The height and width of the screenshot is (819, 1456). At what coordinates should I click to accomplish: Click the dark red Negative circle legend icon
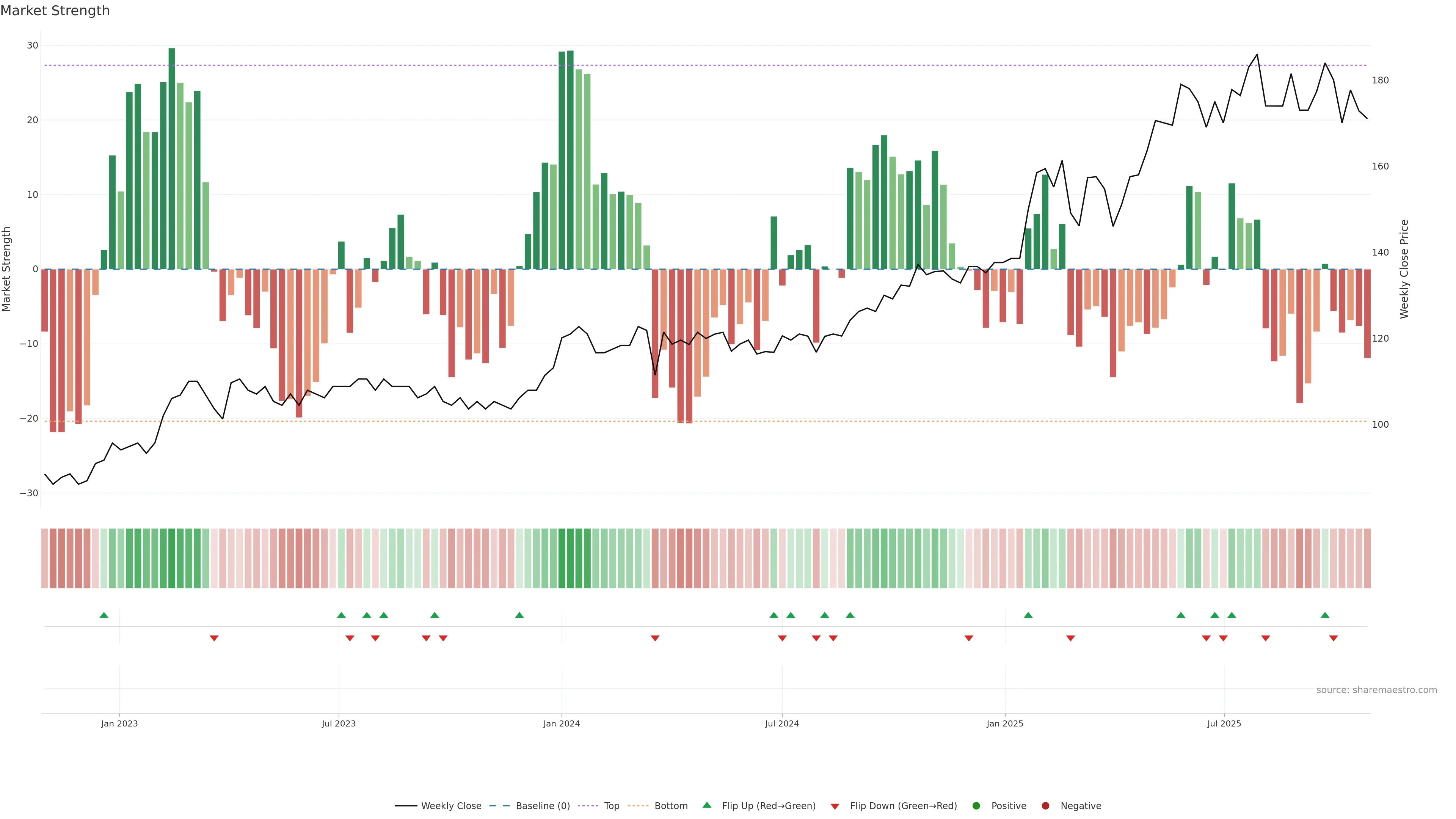coord(1045,806)
